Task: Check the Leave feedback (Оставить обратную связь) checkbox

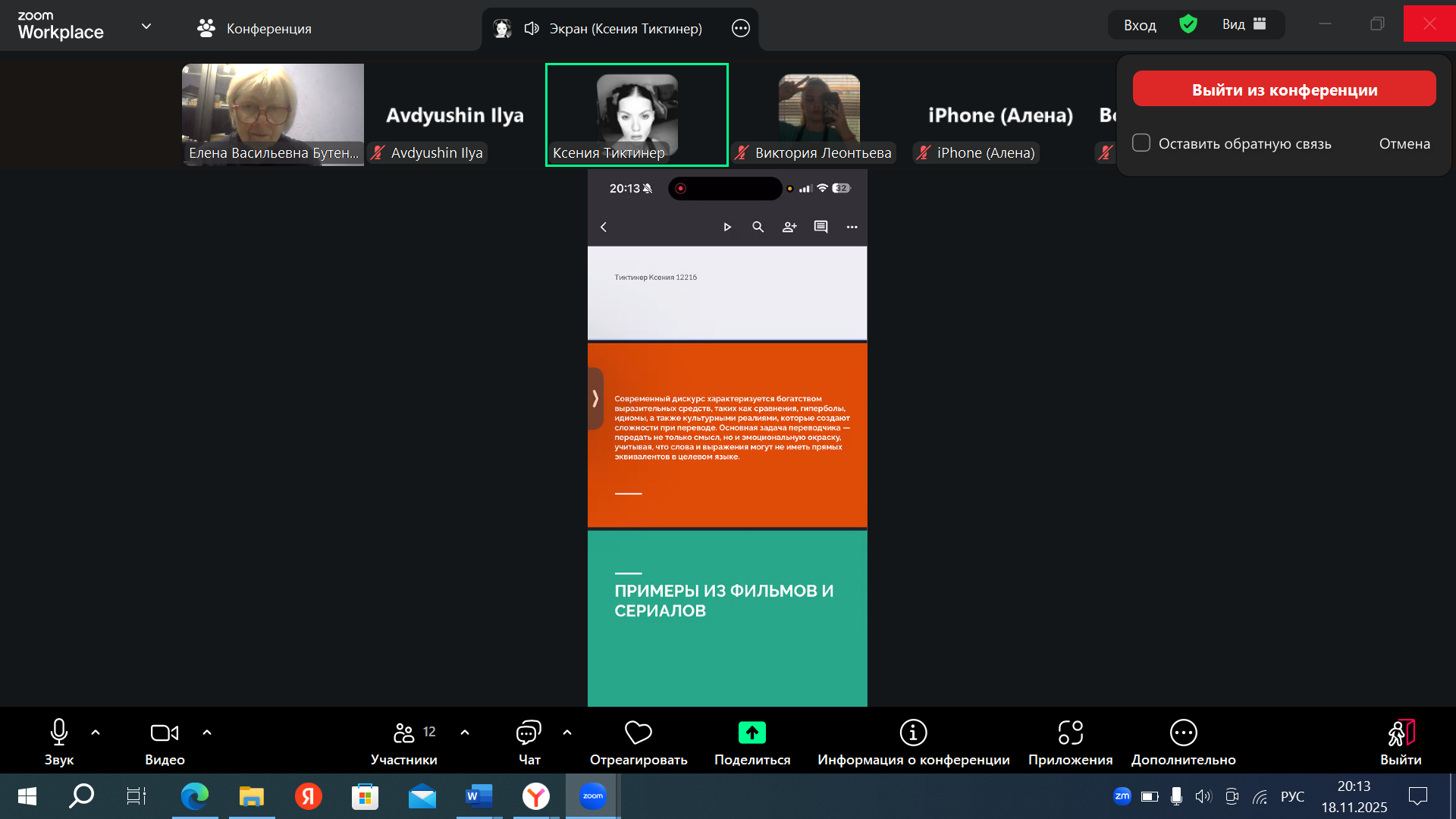Action: (1141, 143)
